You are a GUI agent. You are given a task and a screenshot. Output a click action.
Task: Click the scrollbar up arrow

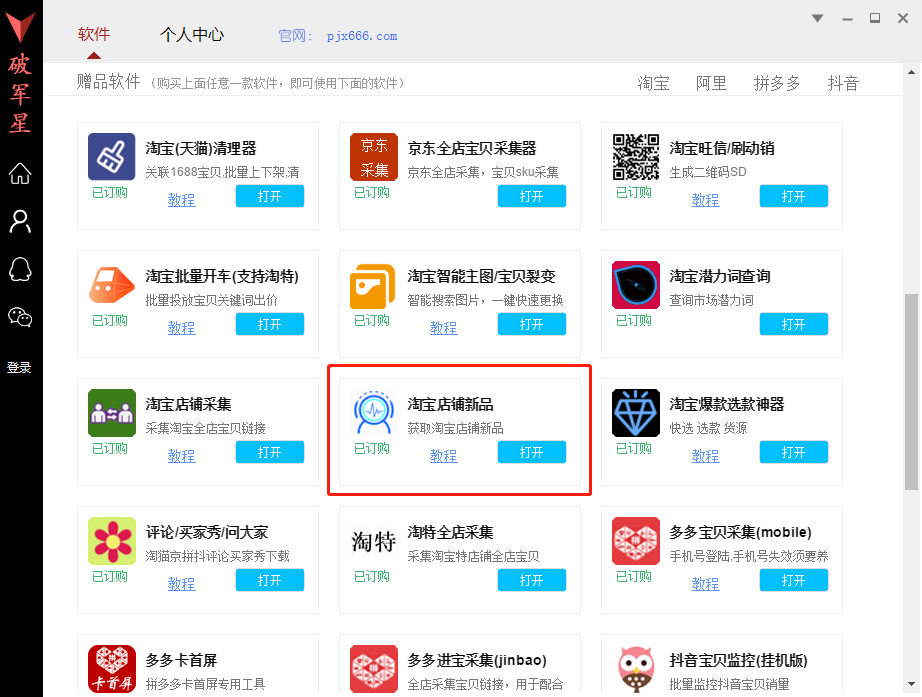[911, 72]
